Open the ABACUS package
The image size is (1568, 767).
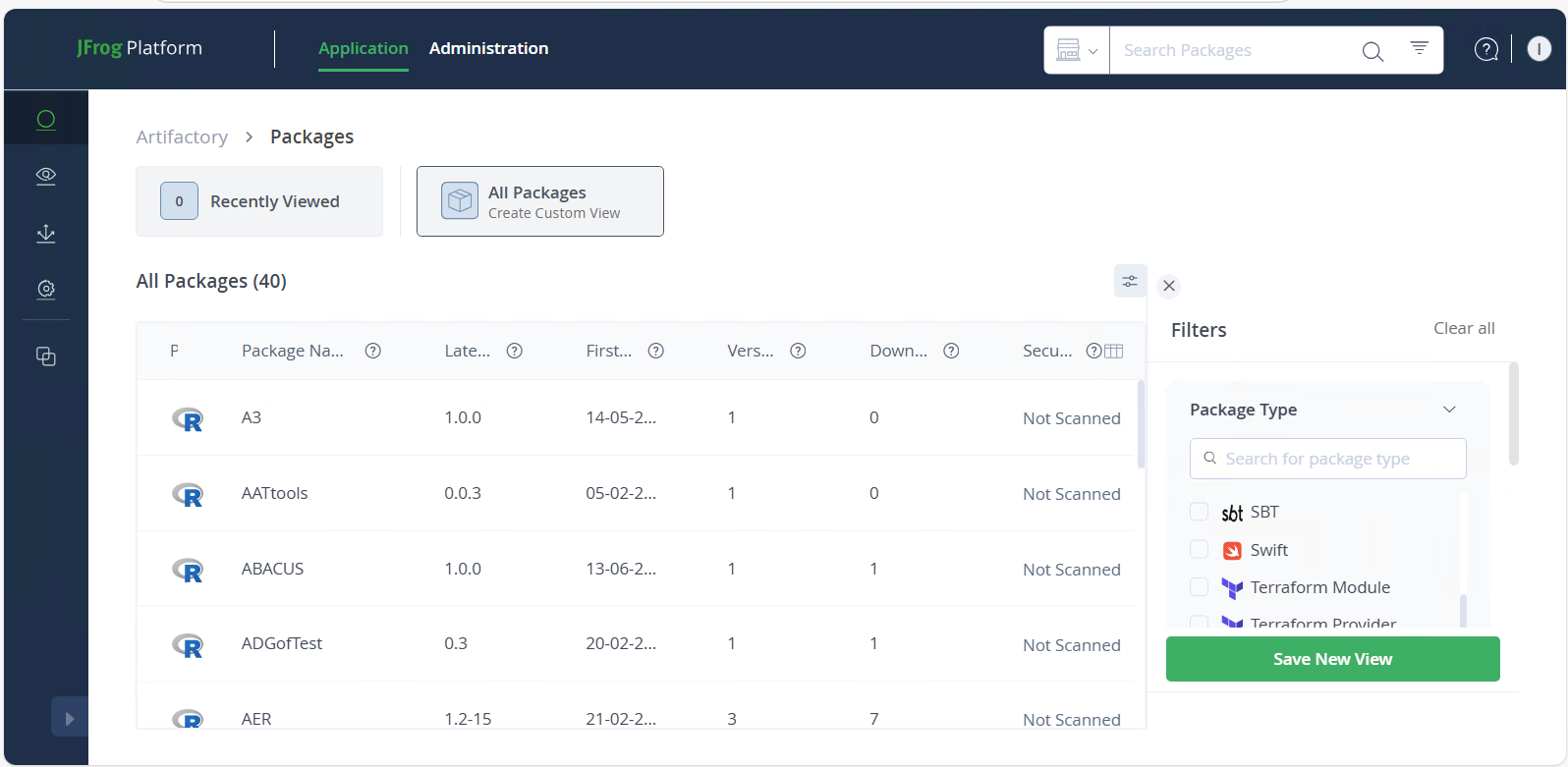tap(273, 569)
